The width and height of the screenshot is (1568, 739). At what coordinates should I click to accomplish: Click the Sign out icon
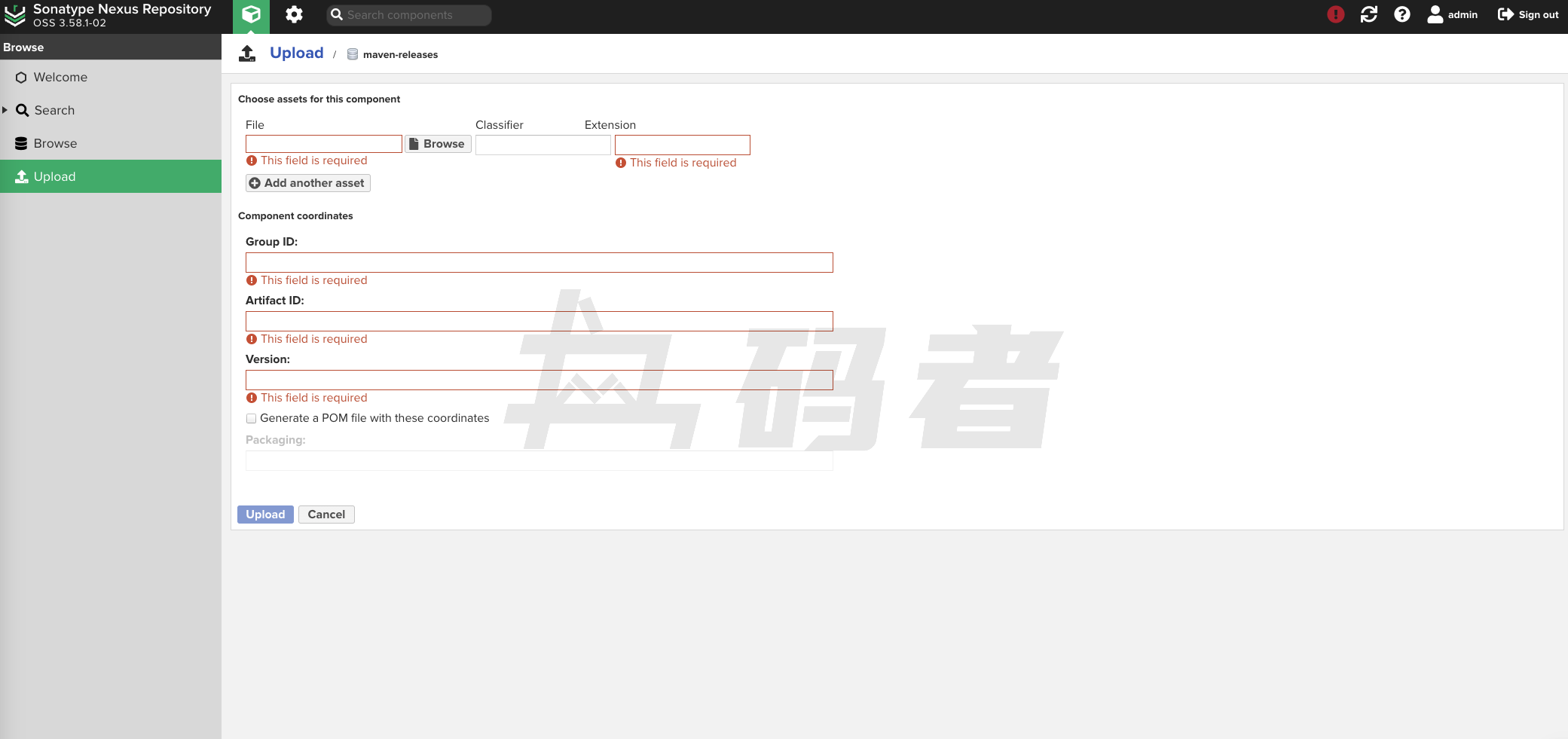(1505, 15)
